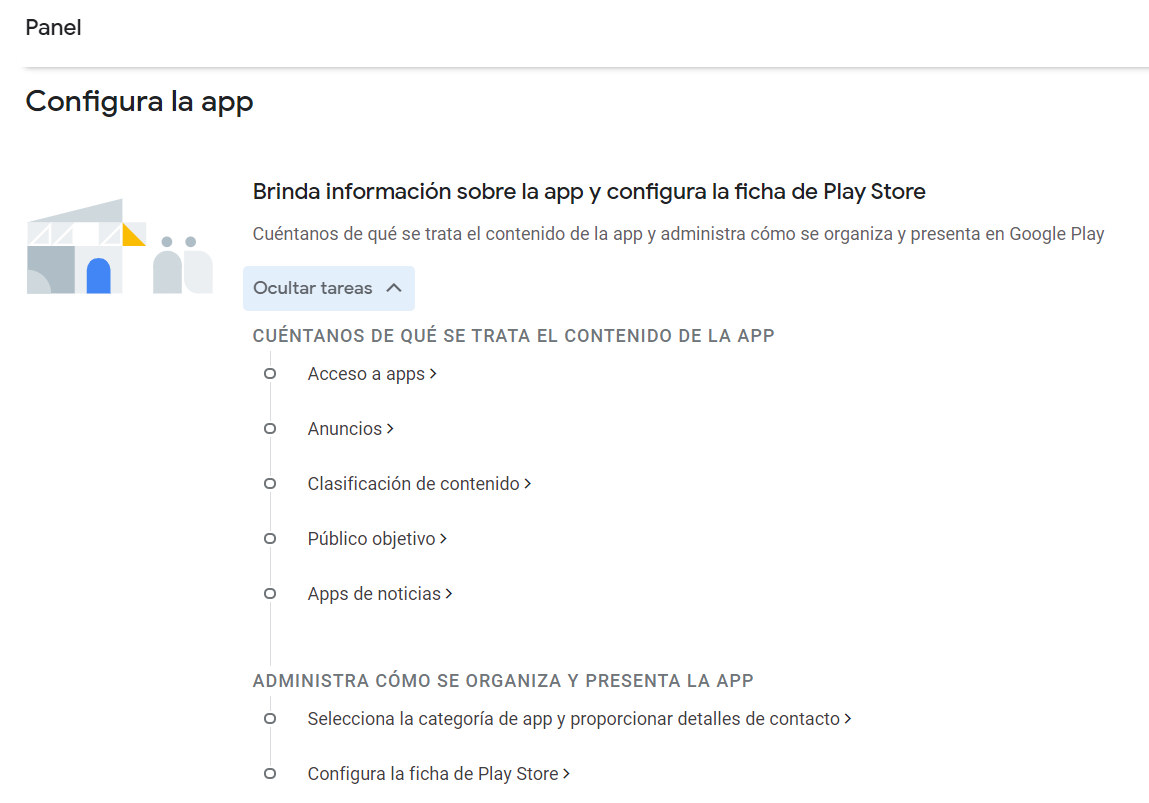Click status circle beside Acceso a apps
Screen dimensions: 1149x803
click(270, 374)
